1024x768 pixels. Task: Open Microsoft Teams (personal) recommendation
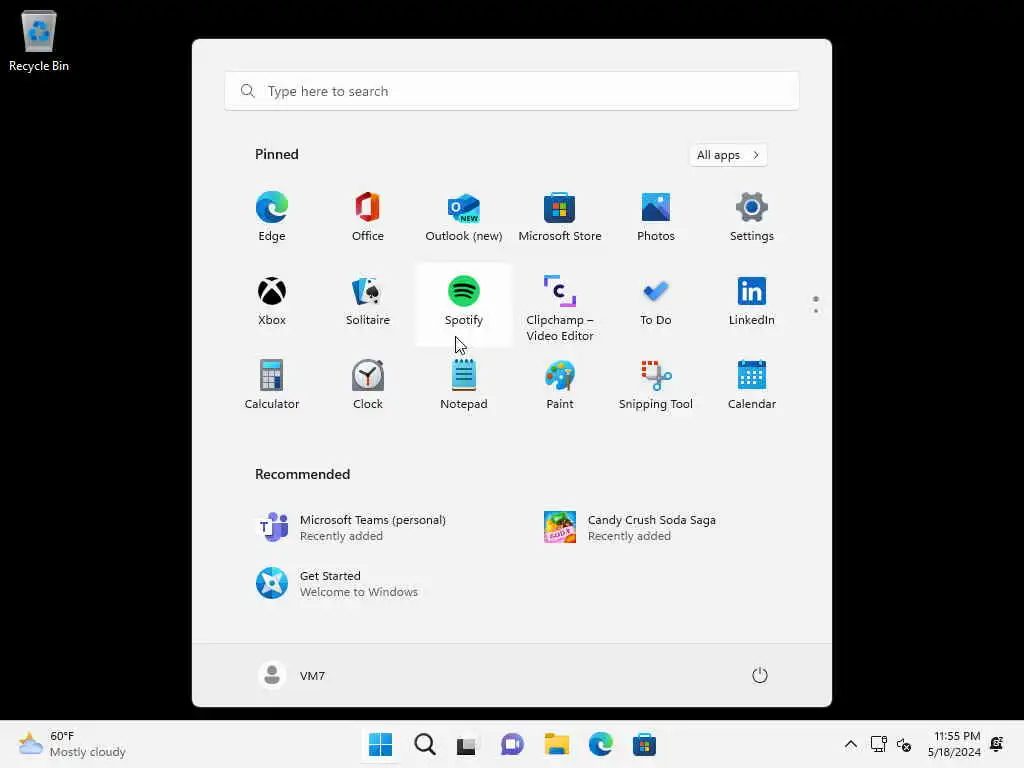click(x=368, y=528)
